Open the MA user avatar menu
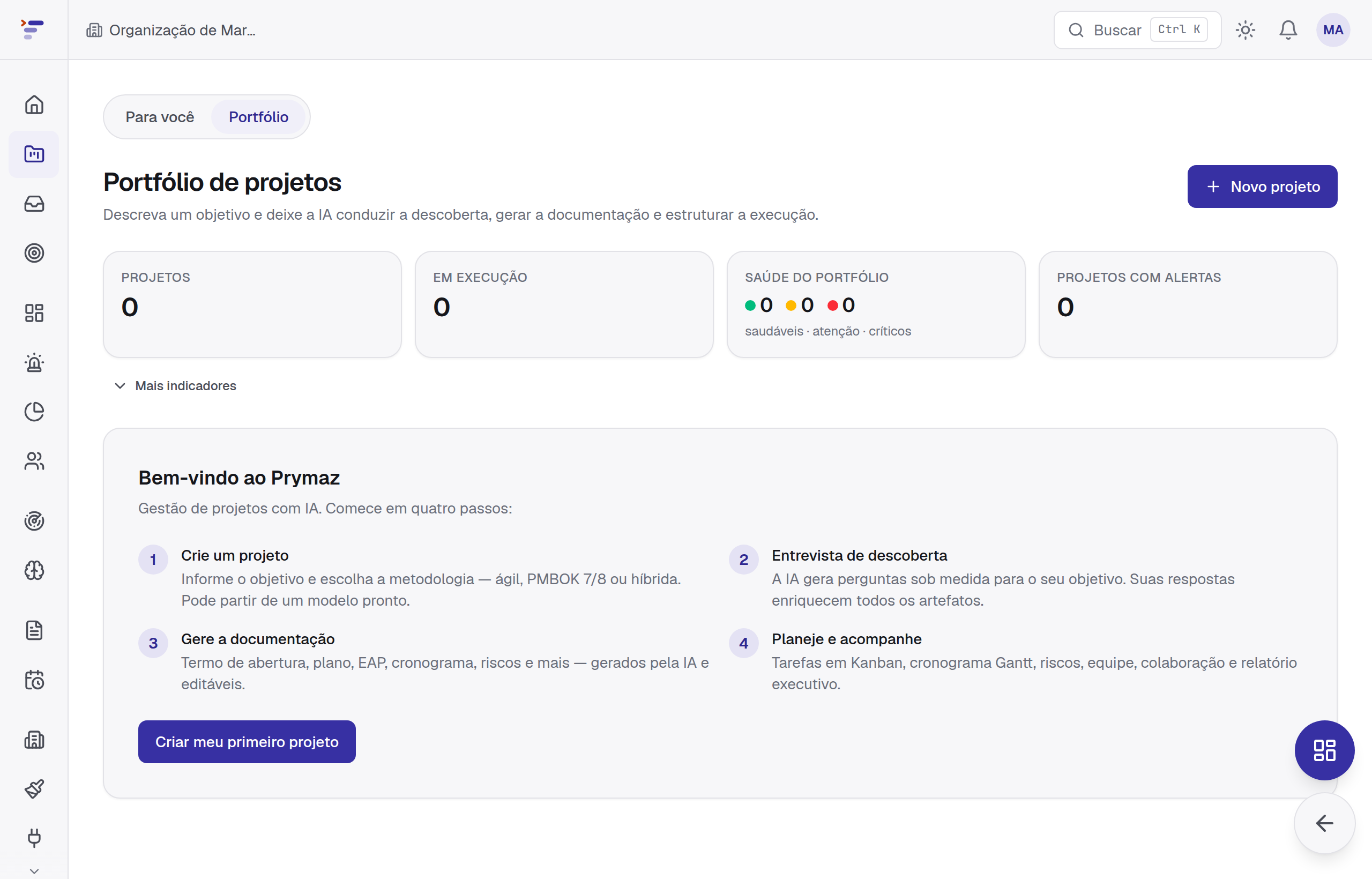The height and width of the screenshot is (879, 1372). pyautogui.click(x=1333, y=29)
